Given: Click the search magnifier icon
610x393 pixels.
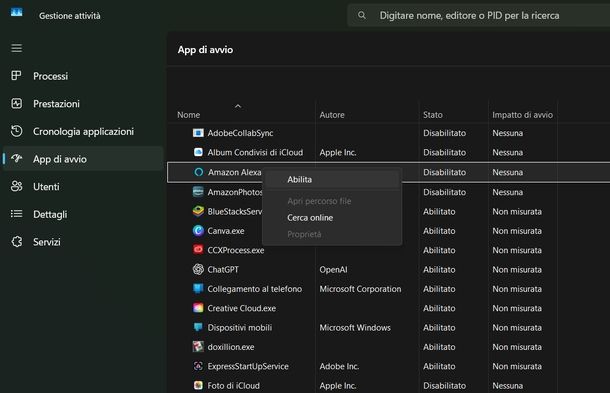Looking at the screenshot, I should pyautogui.click(x=362, y=15).
